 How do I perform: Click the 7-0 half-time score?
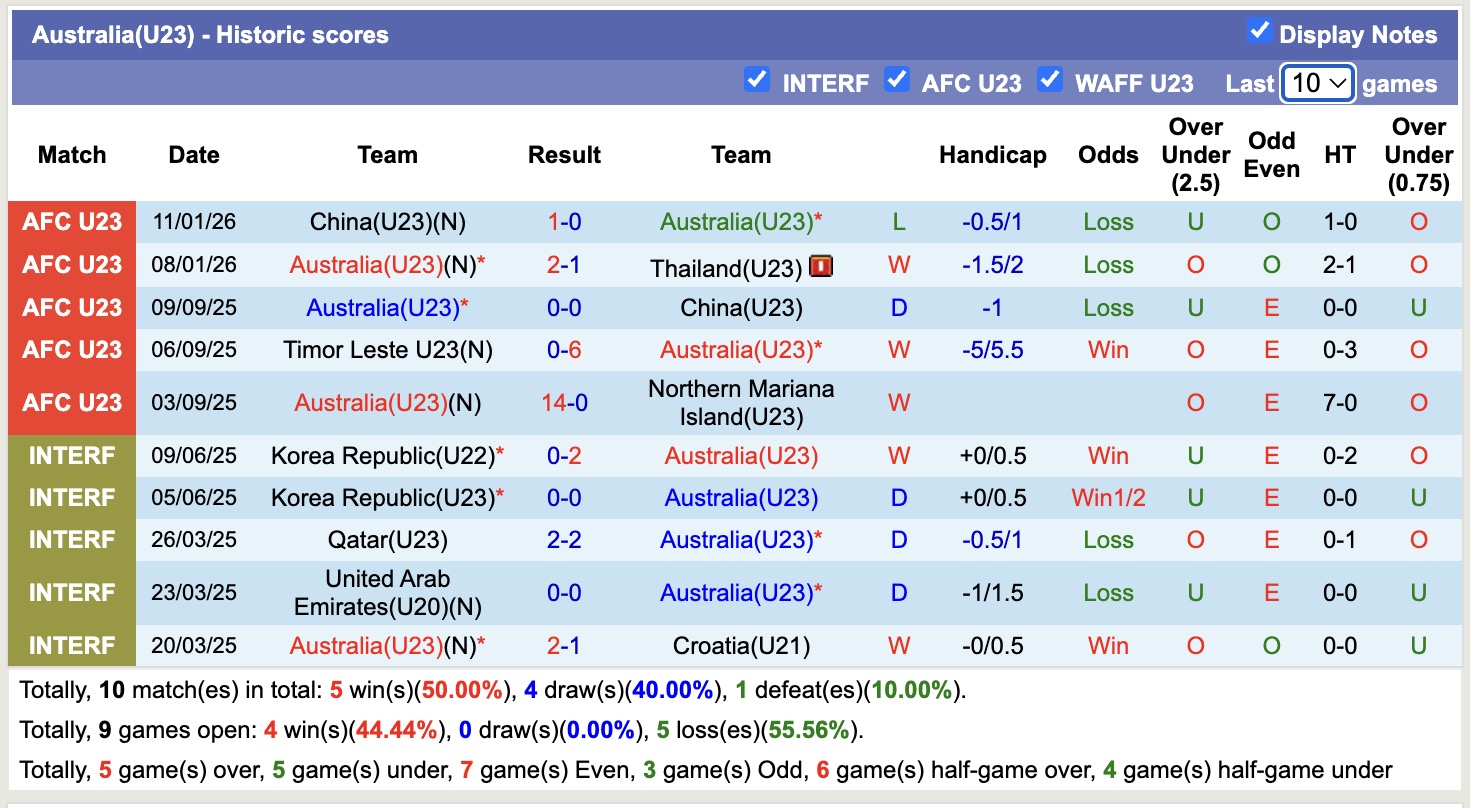coord(1339,402)
